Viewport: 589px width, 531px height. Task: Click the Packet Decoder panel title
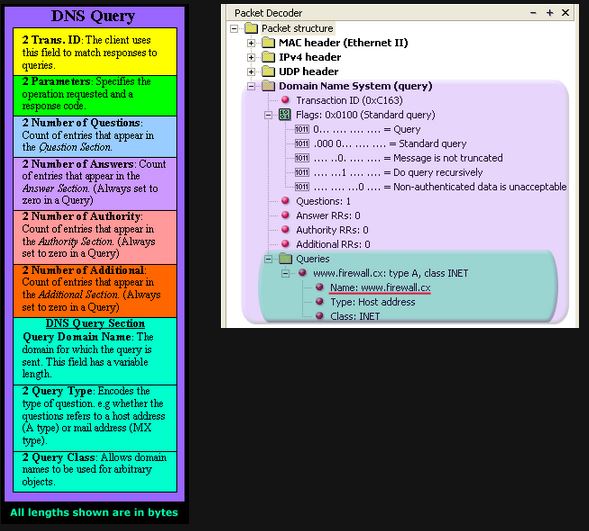(x=268, y=13)
